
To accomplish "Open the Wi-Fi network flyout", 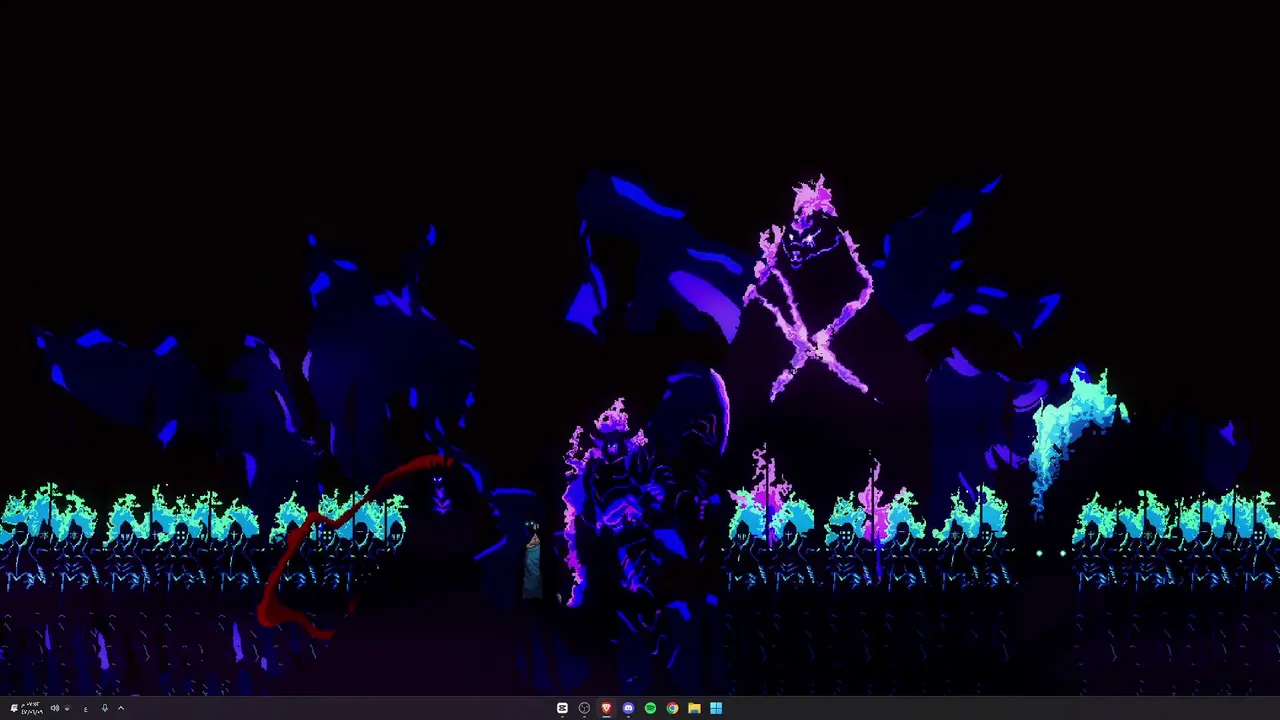I will [x=67, y=709].
